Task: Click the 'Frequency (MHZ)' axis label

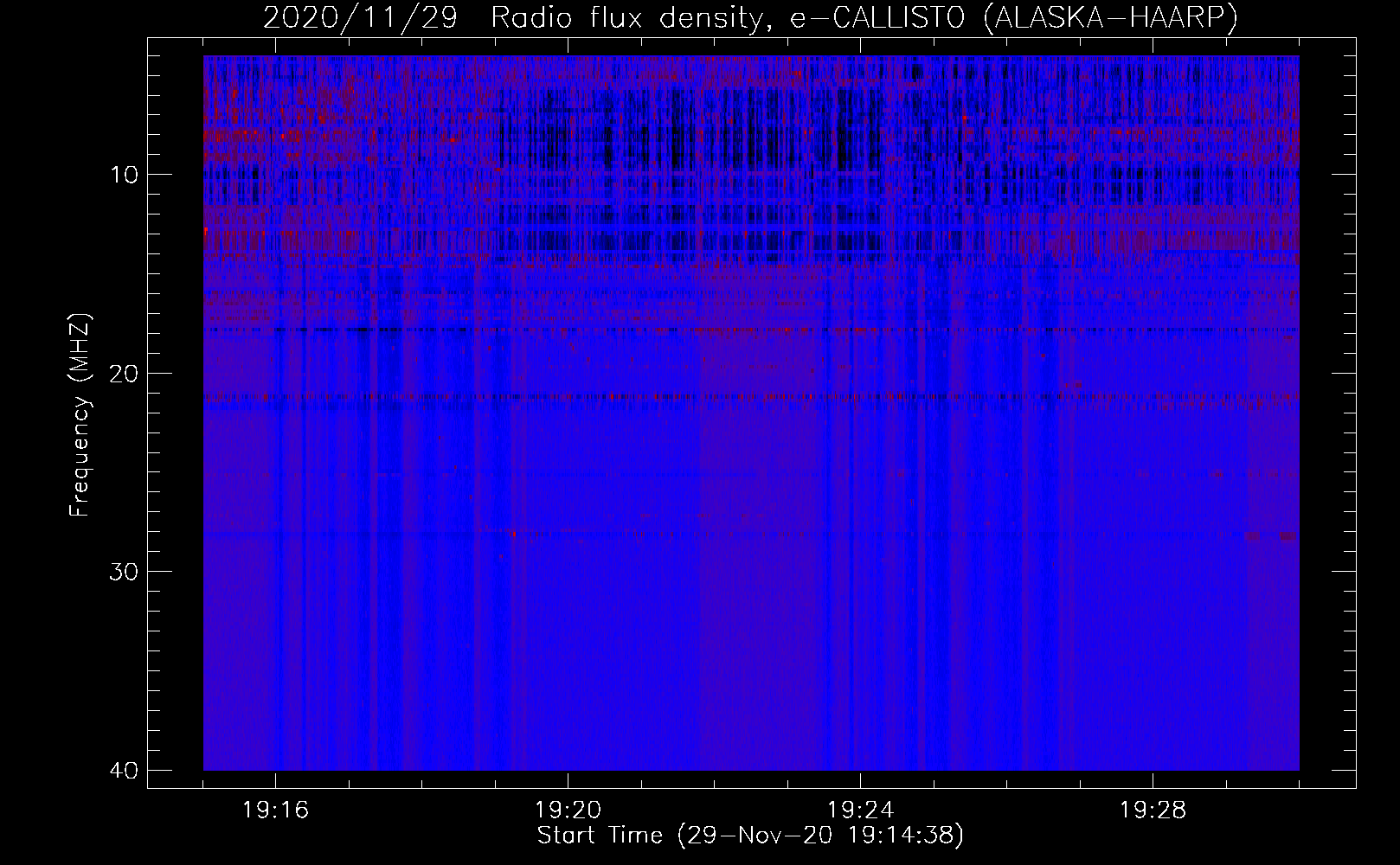Action: [x=80, y=415]
